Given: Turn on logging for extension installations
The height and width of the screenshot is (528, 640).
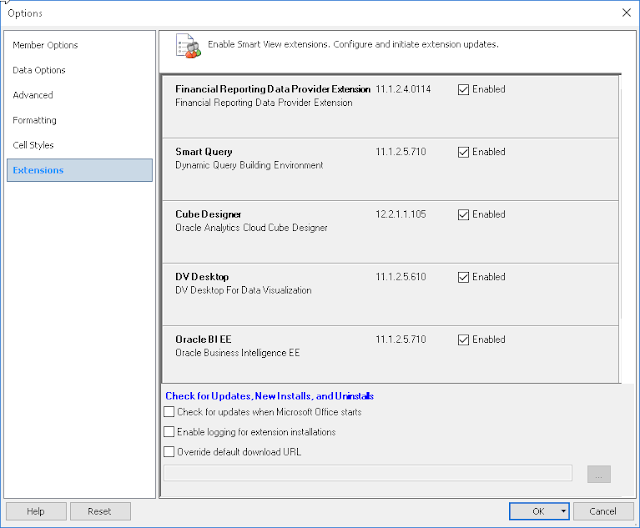Looking at the screenshot, I should pyautogui.click(x=169, y=432).
